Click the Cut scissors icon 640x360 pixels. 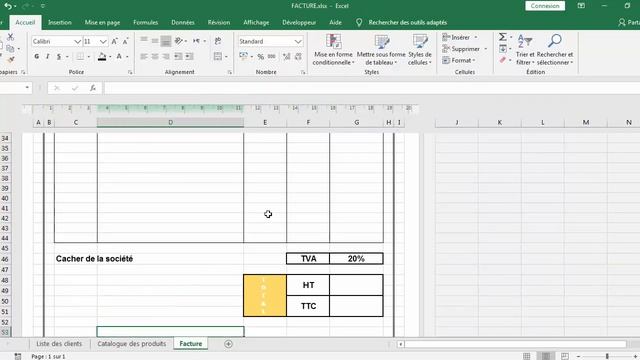(x=10, y=38)
